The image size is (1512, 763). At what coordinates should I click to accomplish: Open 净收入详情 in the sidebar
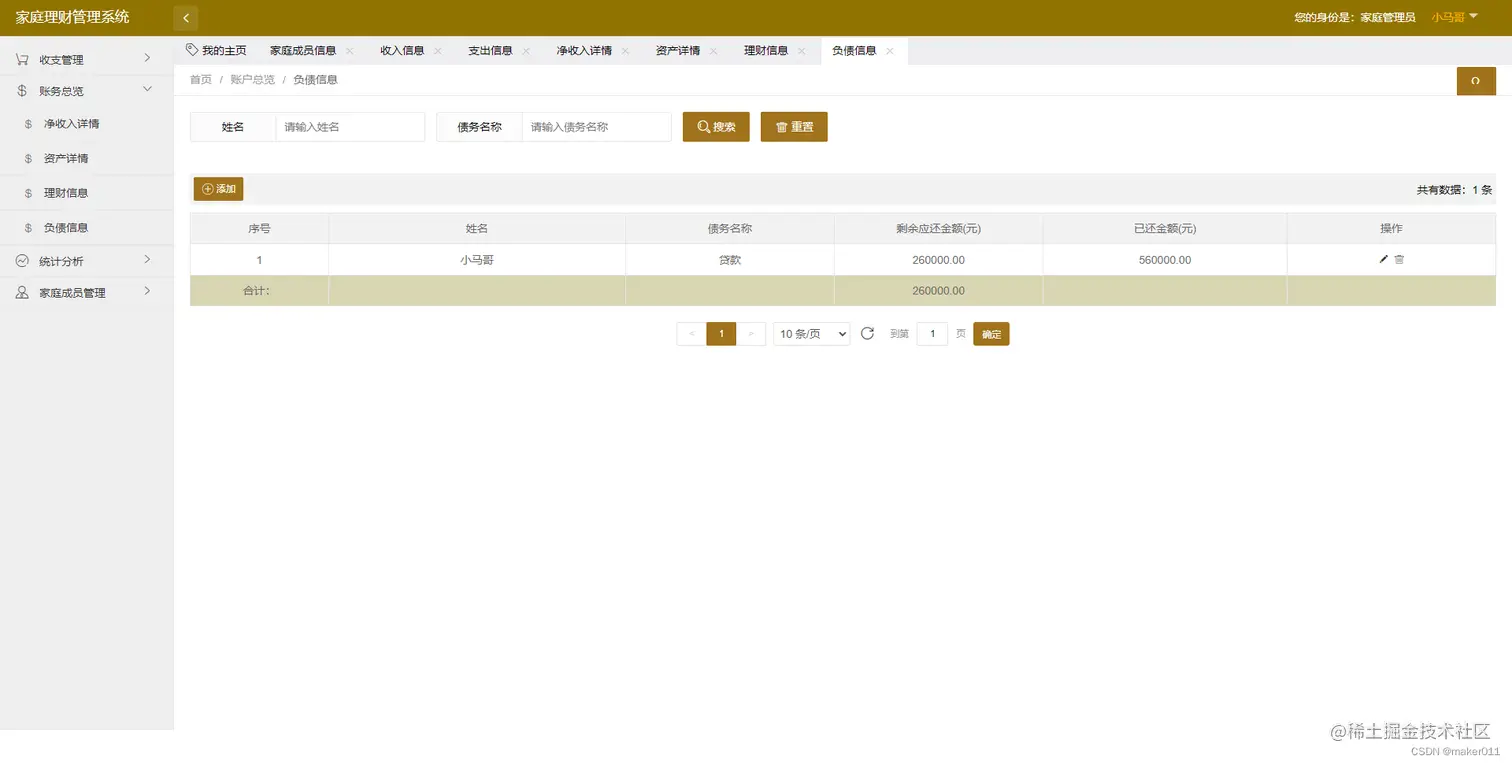(x=87, y=124)
